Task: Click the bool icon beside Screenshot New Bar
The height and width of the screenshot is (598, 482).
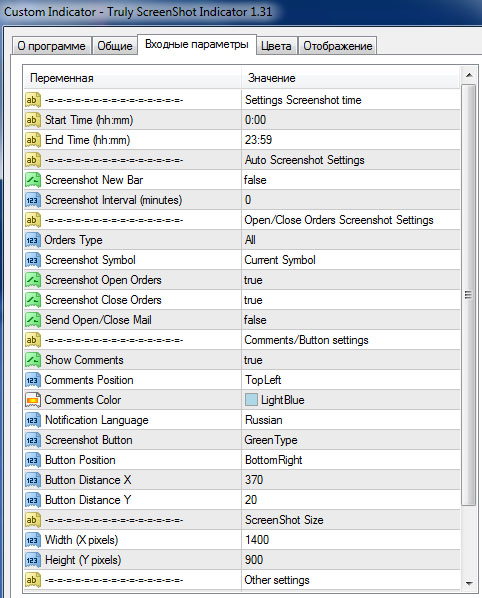Action: click(x=32, y=180)
